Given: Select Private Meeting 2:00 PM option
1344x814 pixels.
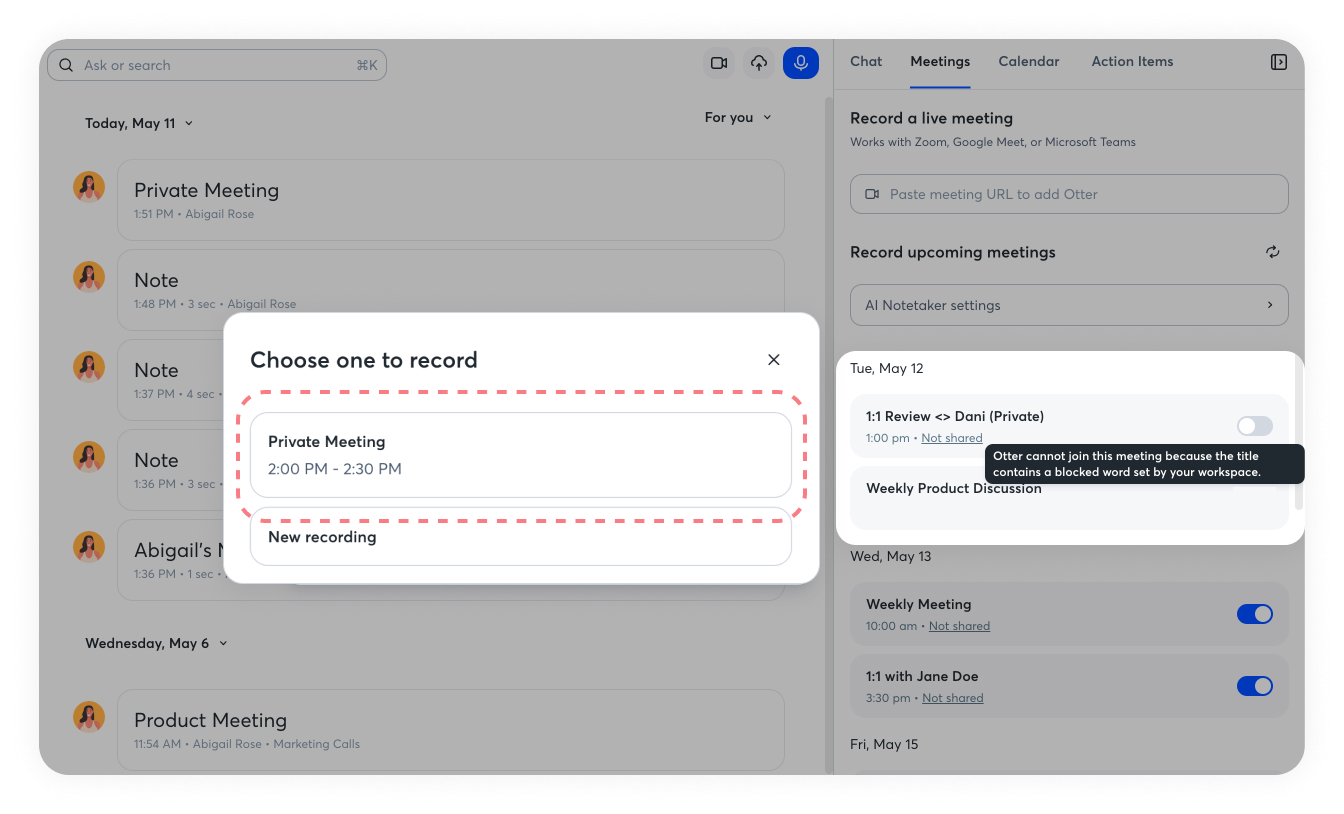Looking at the screenshot, I should pyautogui.click(x=520, y=455).
